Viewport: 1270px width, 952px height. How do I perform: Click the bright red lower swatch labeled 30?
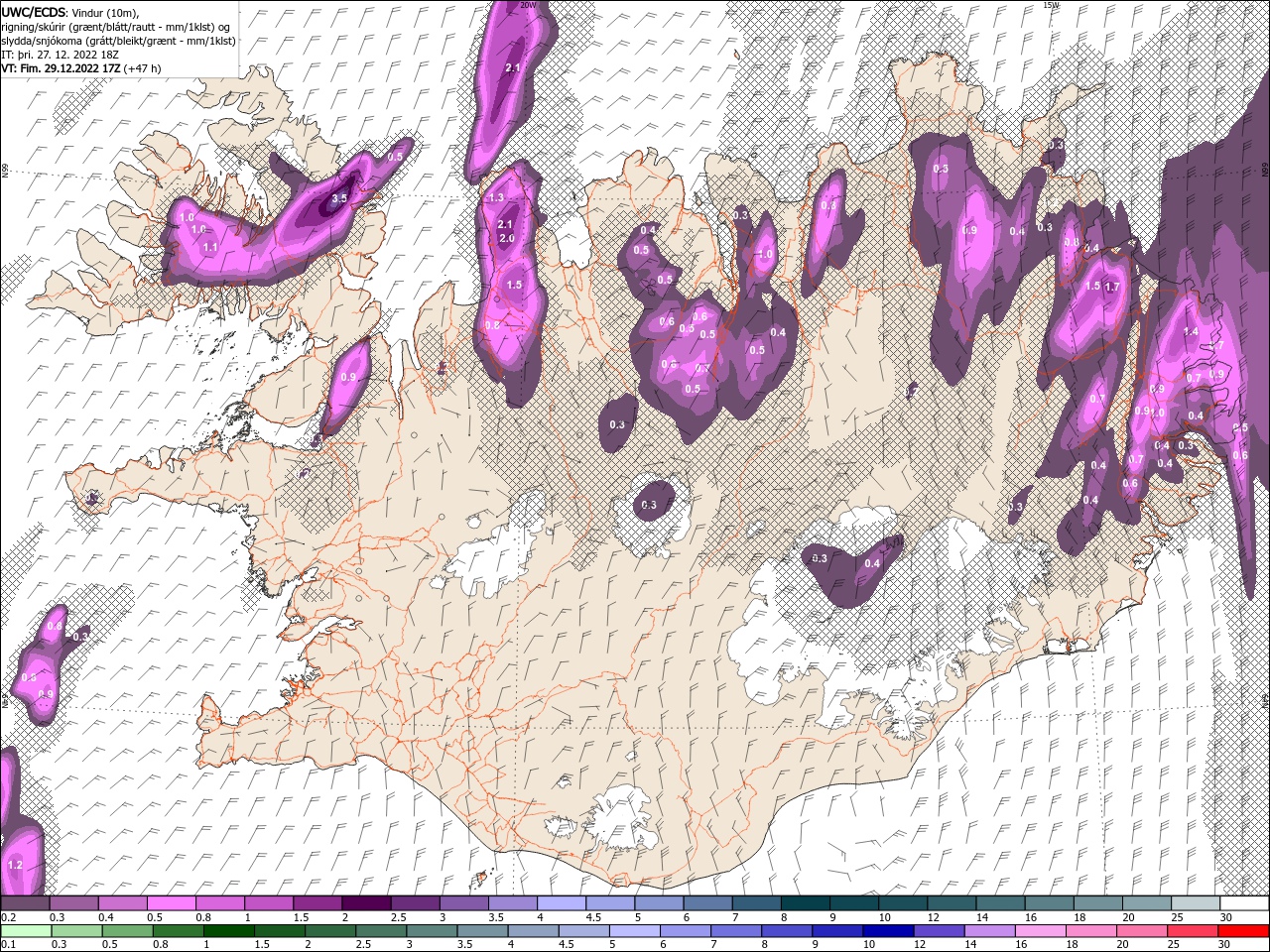[x=1244, y=930]
